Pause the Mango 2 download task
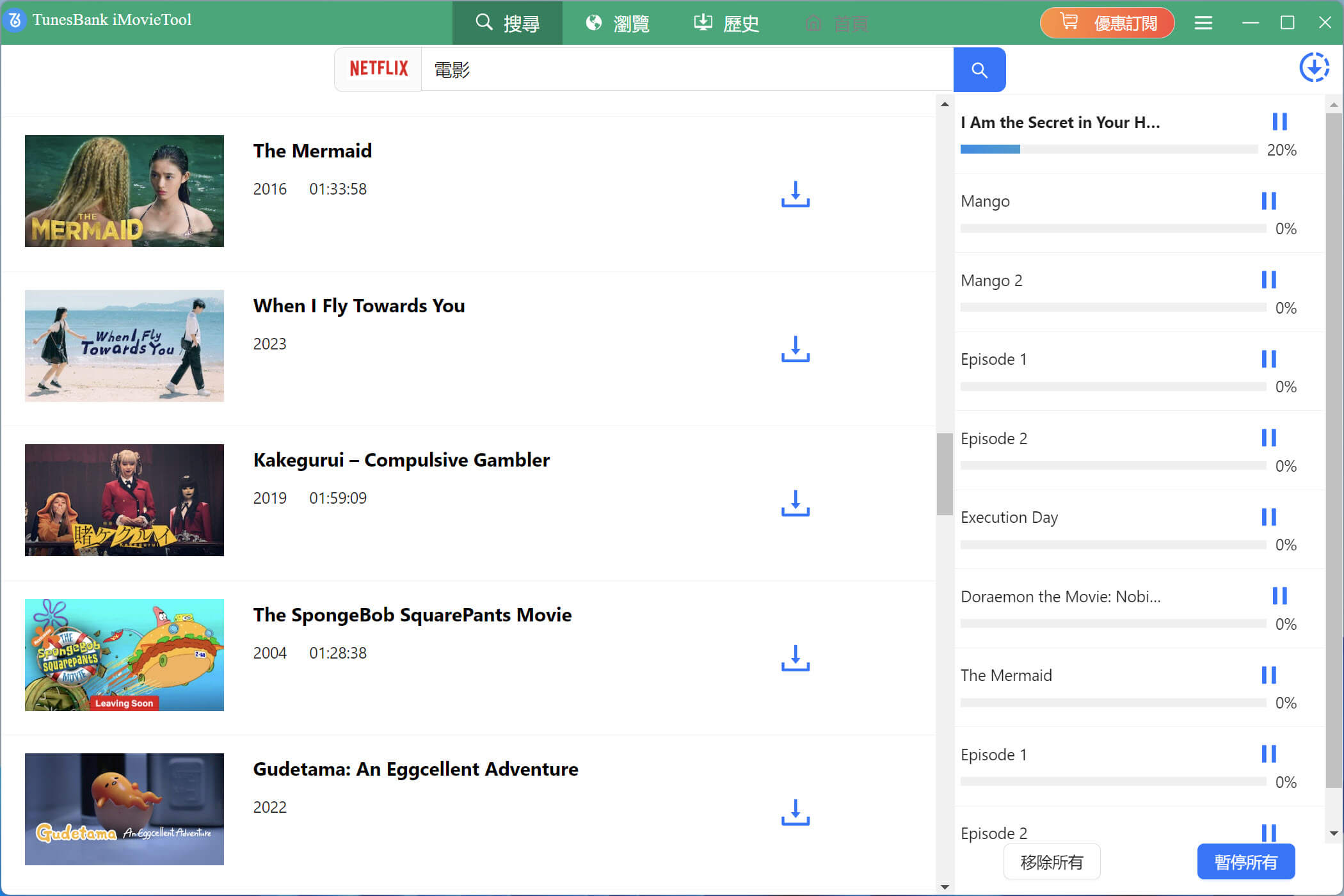 point(1268,280)
